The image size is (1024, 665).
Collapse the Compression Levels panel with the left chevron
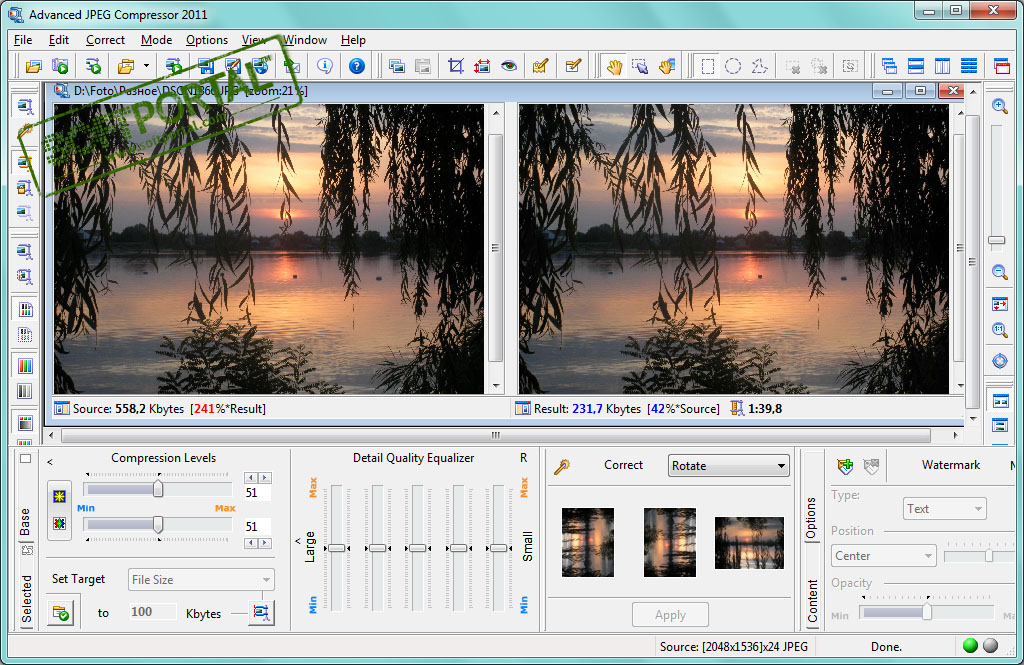[x=50, y=462]
